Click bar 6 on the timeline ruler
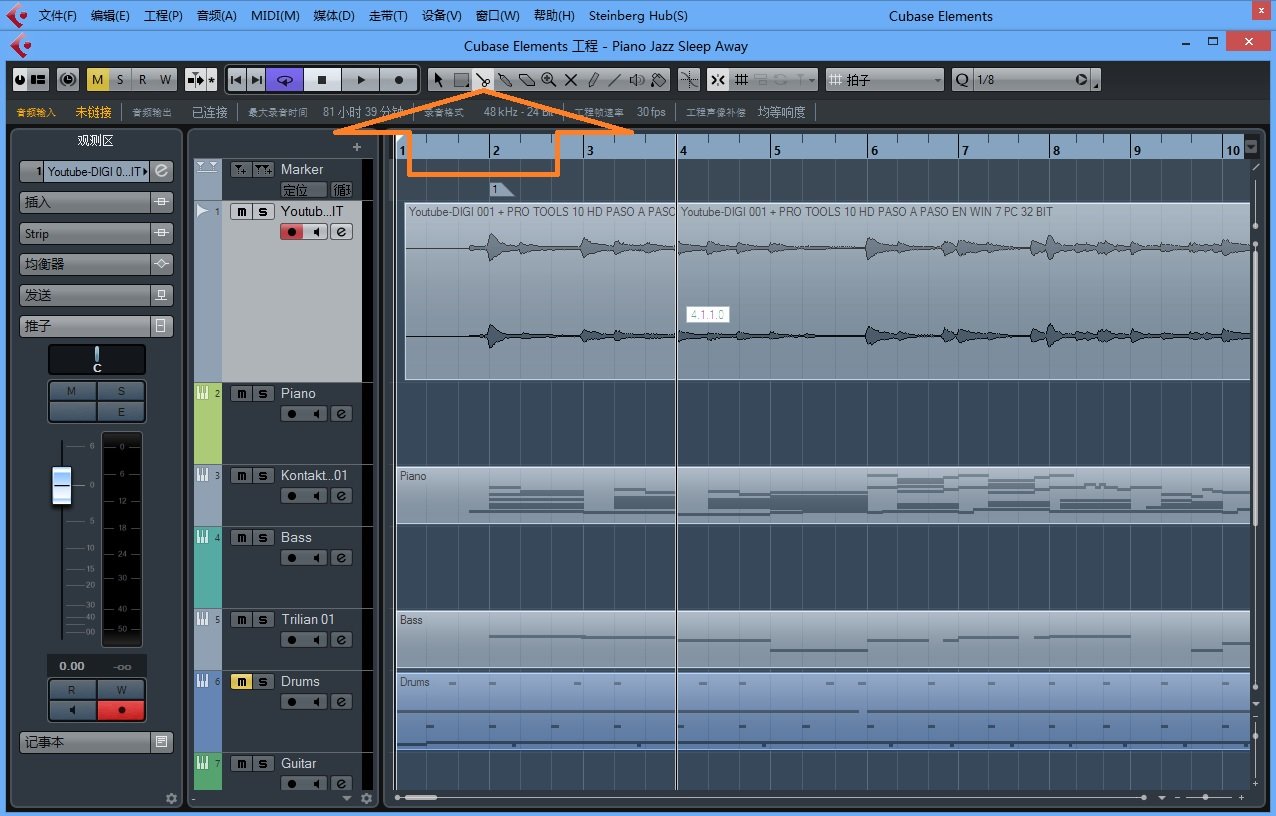 coord(874,150)
